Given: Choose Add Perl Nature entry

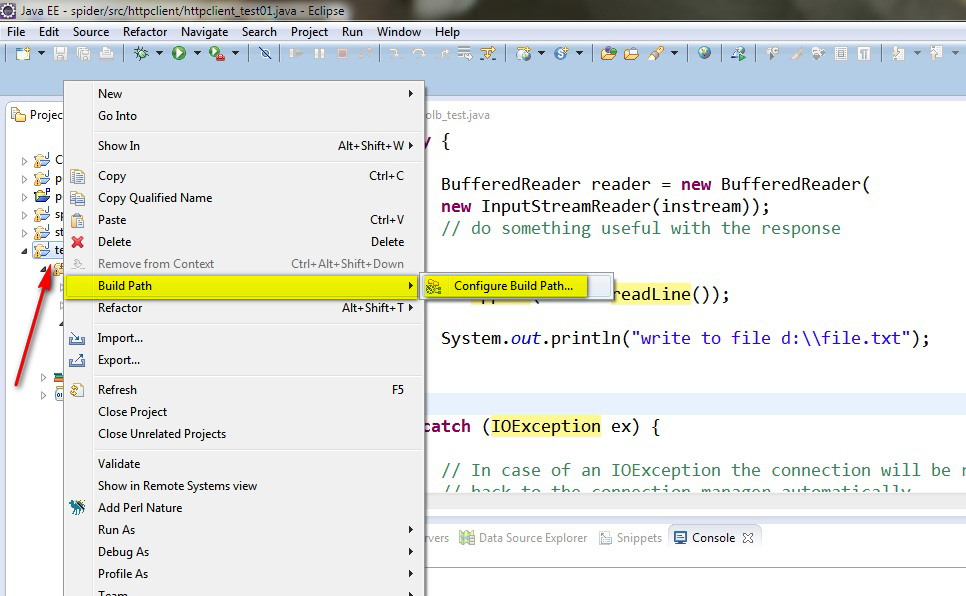Looking at the screenshot, I should pyautogui.click(x=244, y=508).
